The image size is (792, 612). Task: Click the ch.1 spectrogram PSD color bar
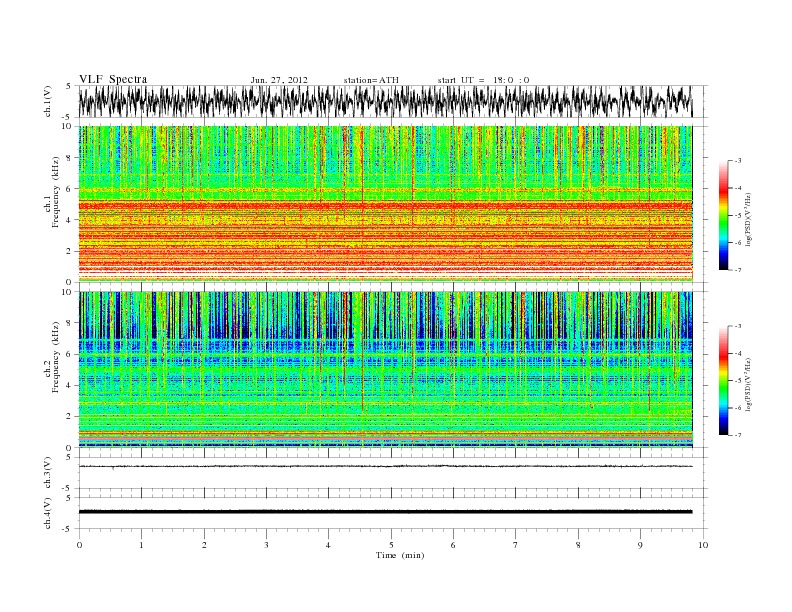(x=724, y=216)
